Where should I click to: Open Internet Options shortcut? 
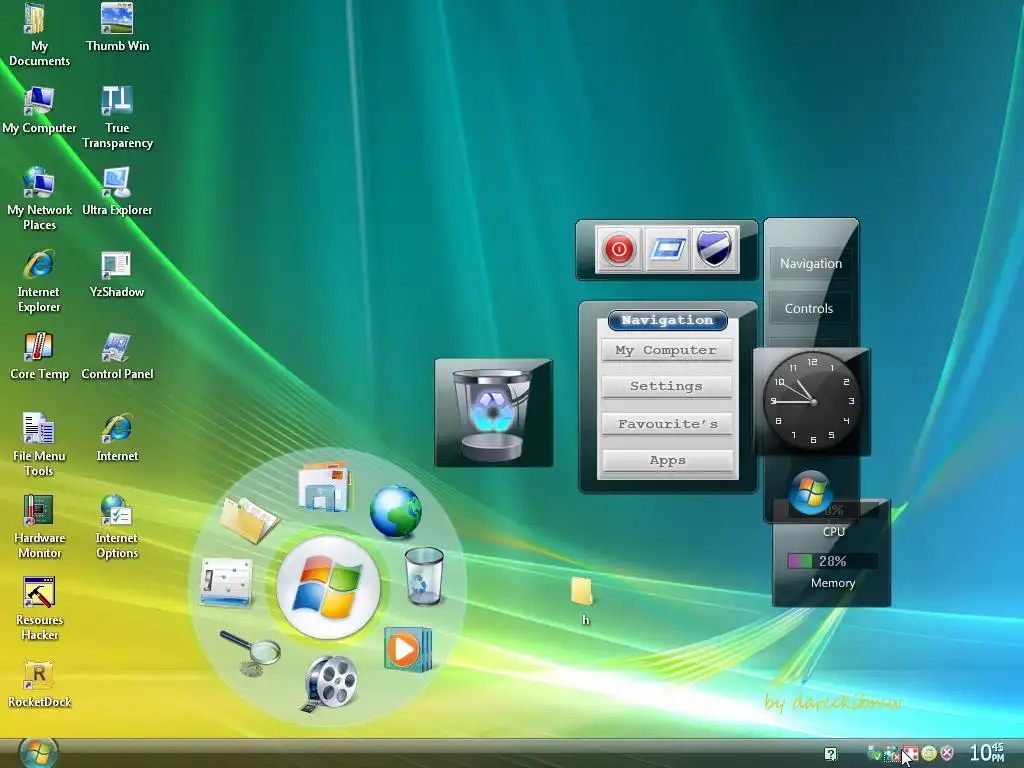[x=117, y=527]
